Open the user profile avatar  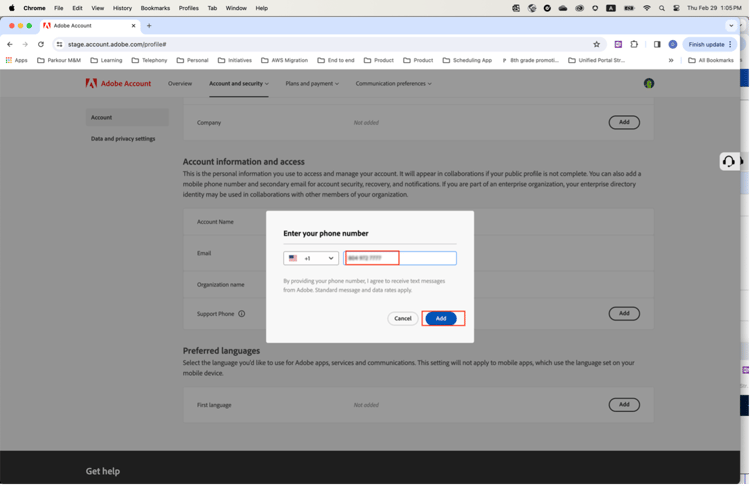(x=649, y=84)
